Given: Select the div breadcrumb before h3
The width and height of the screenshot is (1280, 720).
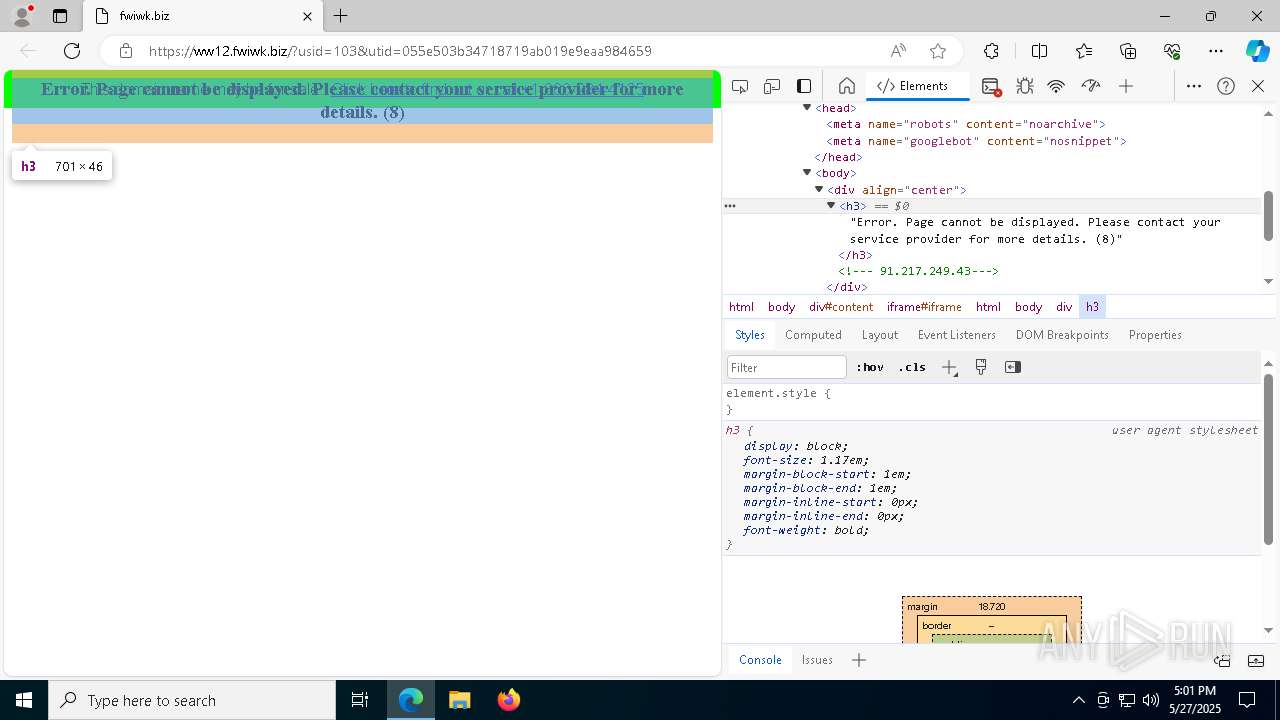Looking at the screenshot, I should tap(1064, 307).
